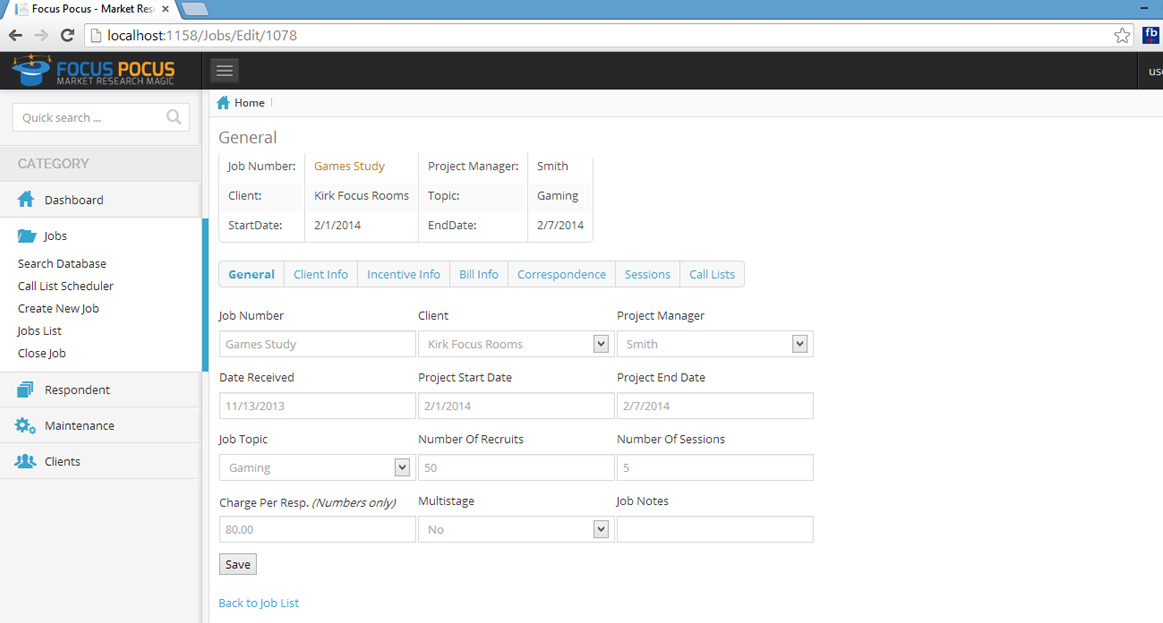The image size is (1163, 623).
Task: Switch to the Client Info tab
Action: point(320,274)
